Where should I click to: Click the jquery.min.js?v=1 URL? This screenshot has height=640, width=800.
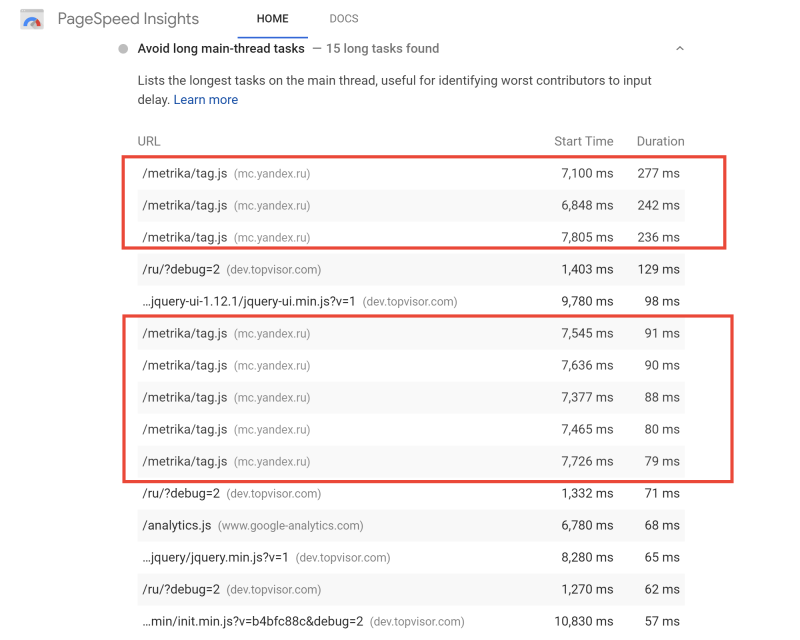point(215,557)
